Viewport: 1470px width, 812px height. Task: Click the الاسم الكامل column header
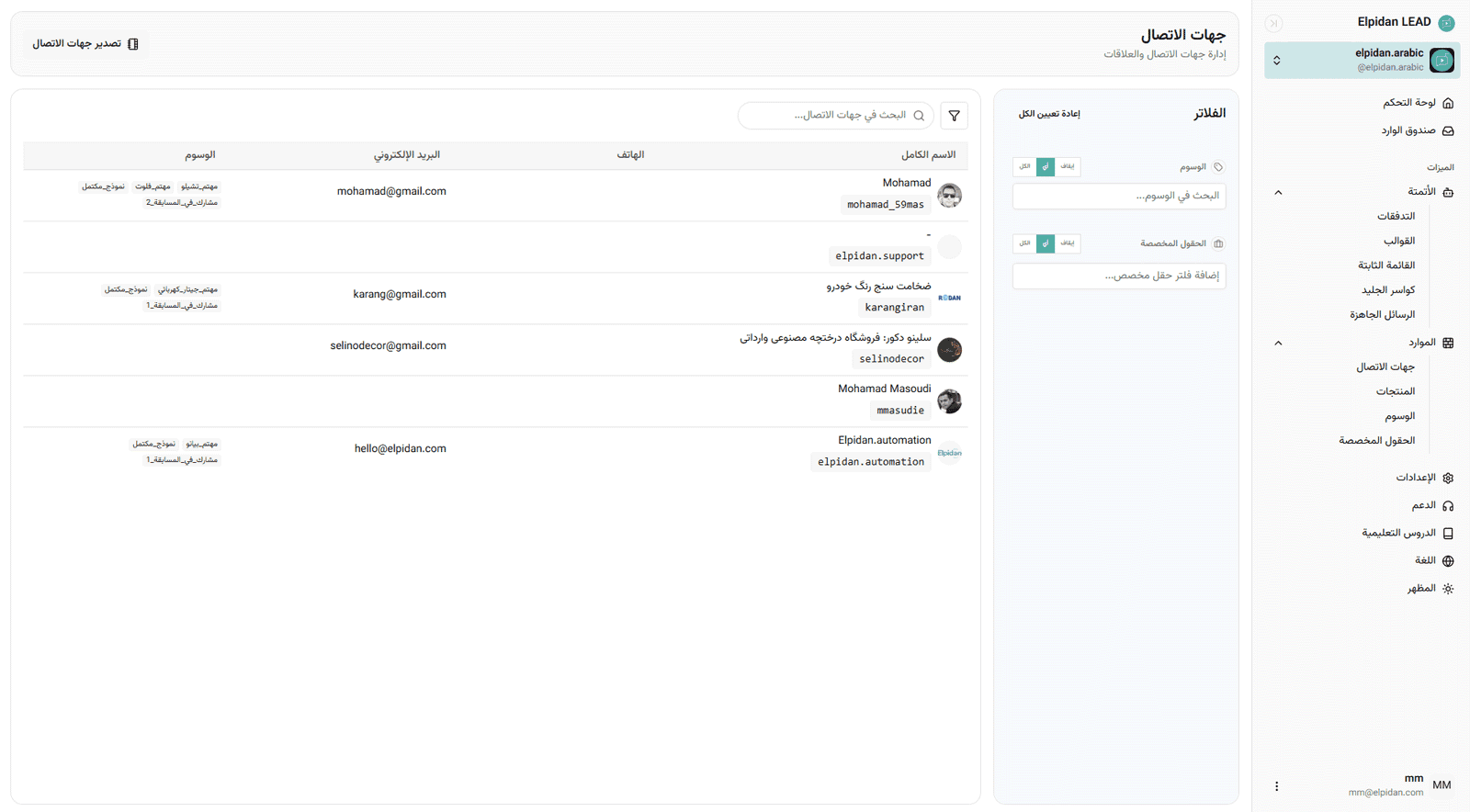click(x=928, y=155)
